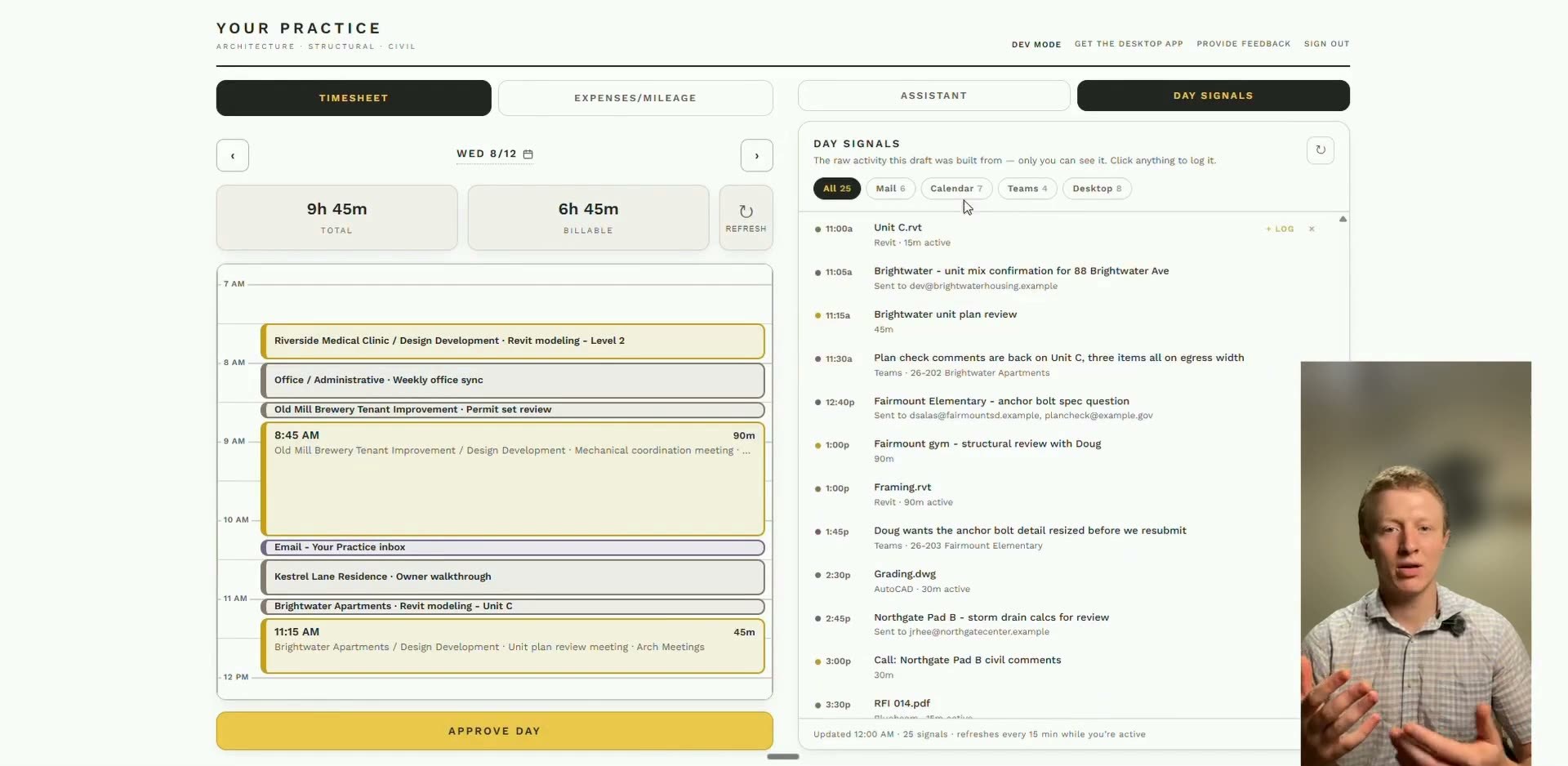The image size is (1568, 766).
Task: Open Provide Feedback link
Action: point(1244,44)
